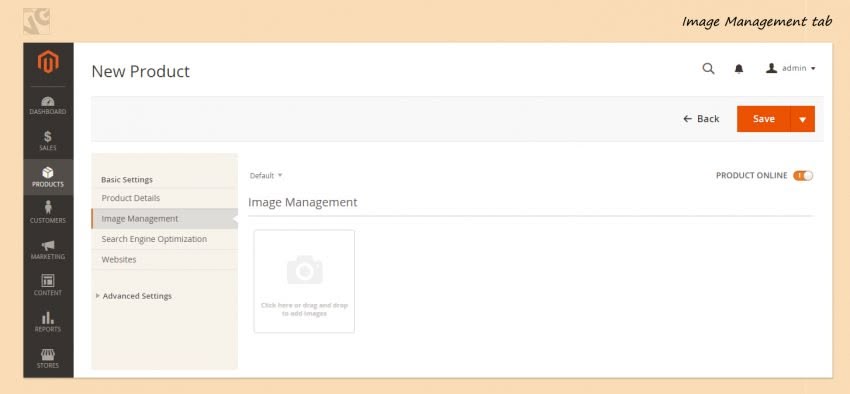
Task: Open the Content sidebar section
Action: [x=48, y=286]
